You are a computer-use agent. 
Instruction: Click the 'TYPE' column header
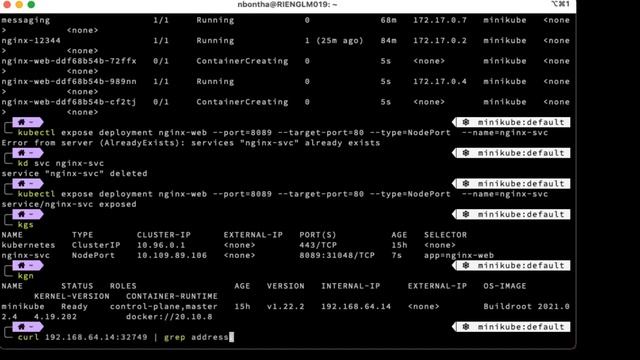(x=82, y=235)
